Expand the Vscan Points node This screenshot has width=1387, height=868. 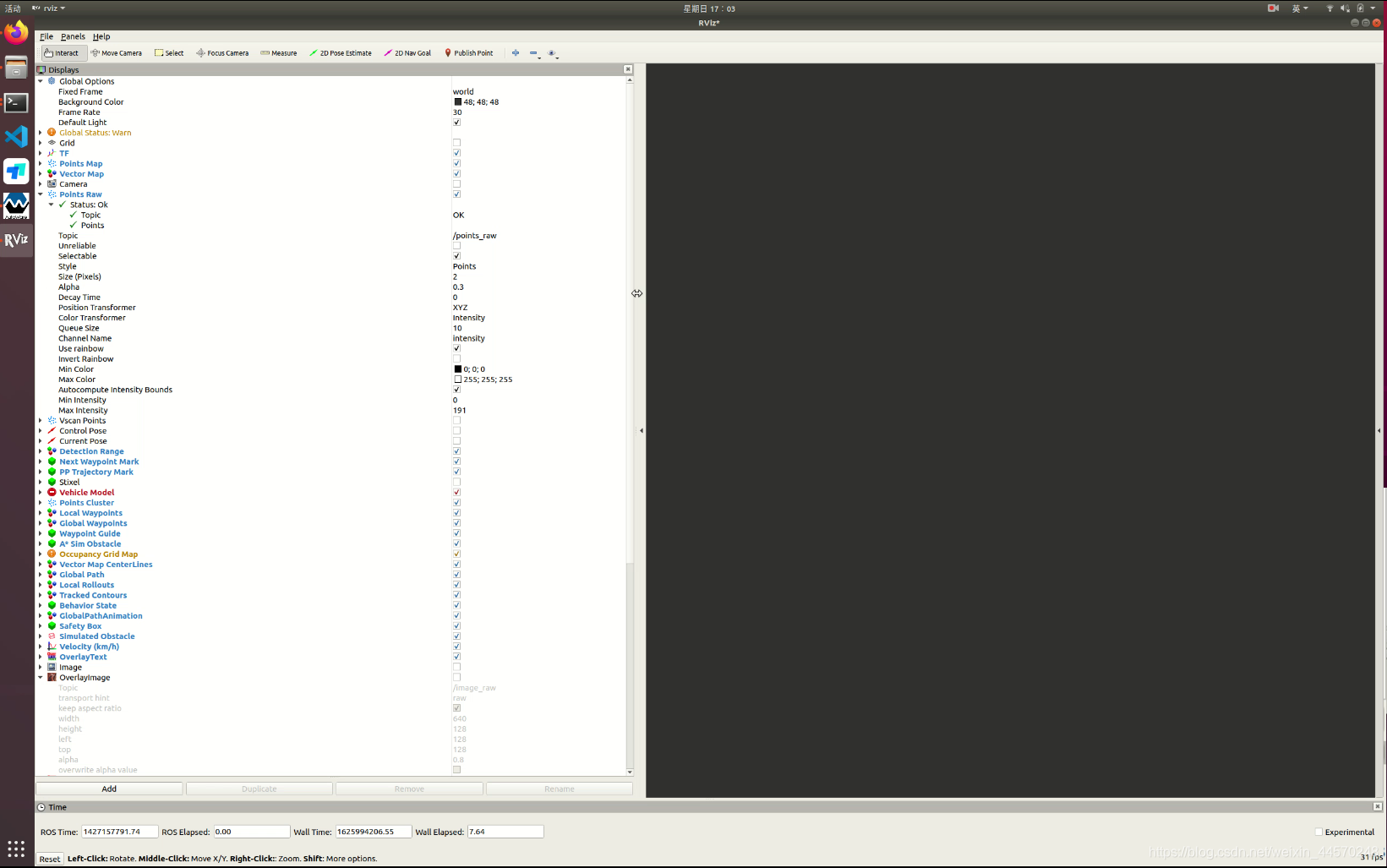point(41,420)
